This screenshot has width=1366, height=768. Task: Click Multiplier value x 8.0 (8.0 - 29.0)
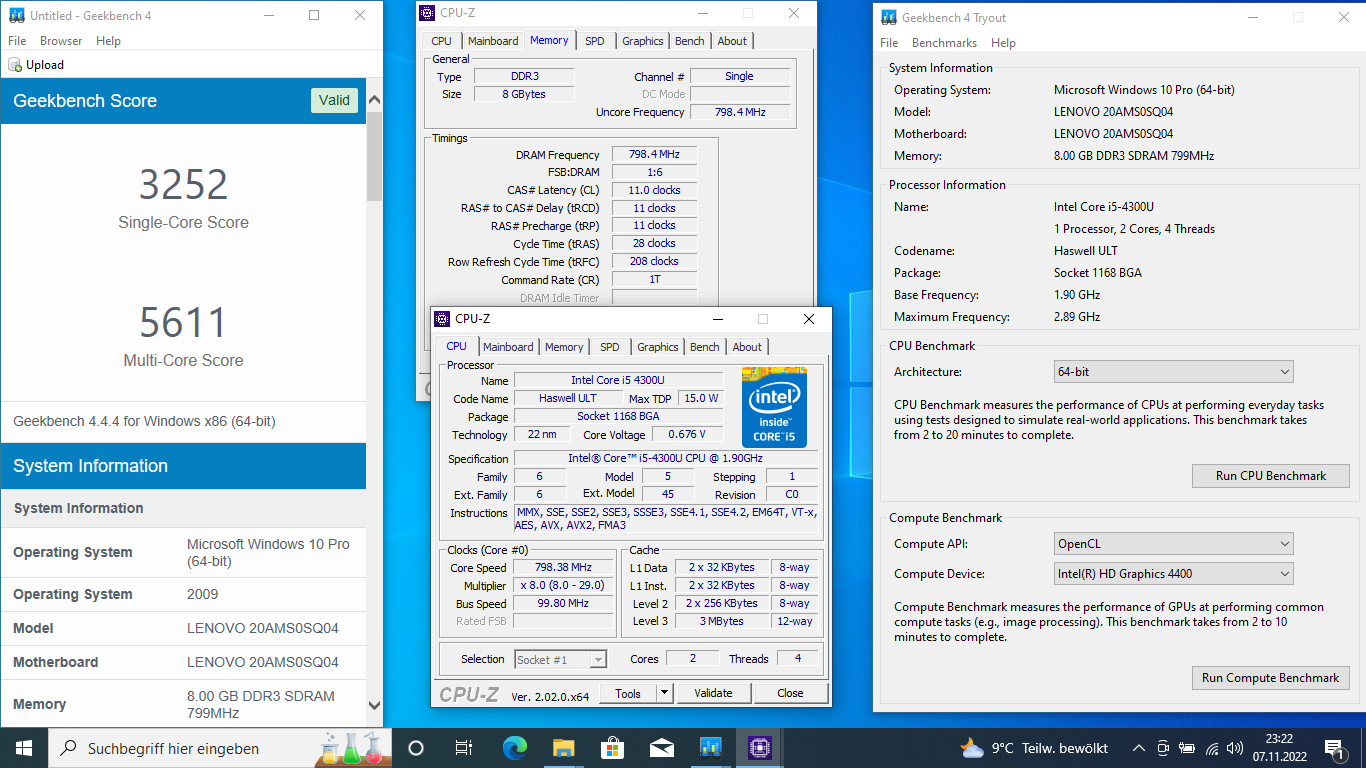click(x=563, y=585)
